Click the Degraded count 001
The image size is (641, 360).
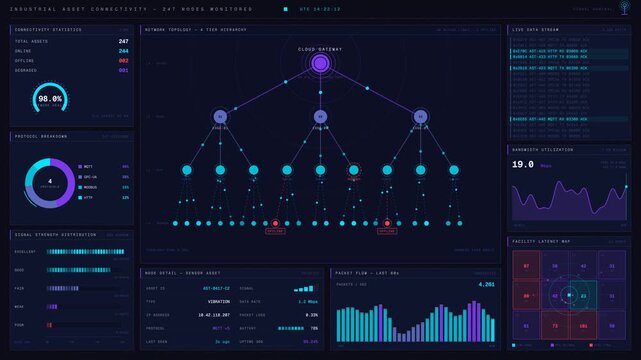coord(123,70)
